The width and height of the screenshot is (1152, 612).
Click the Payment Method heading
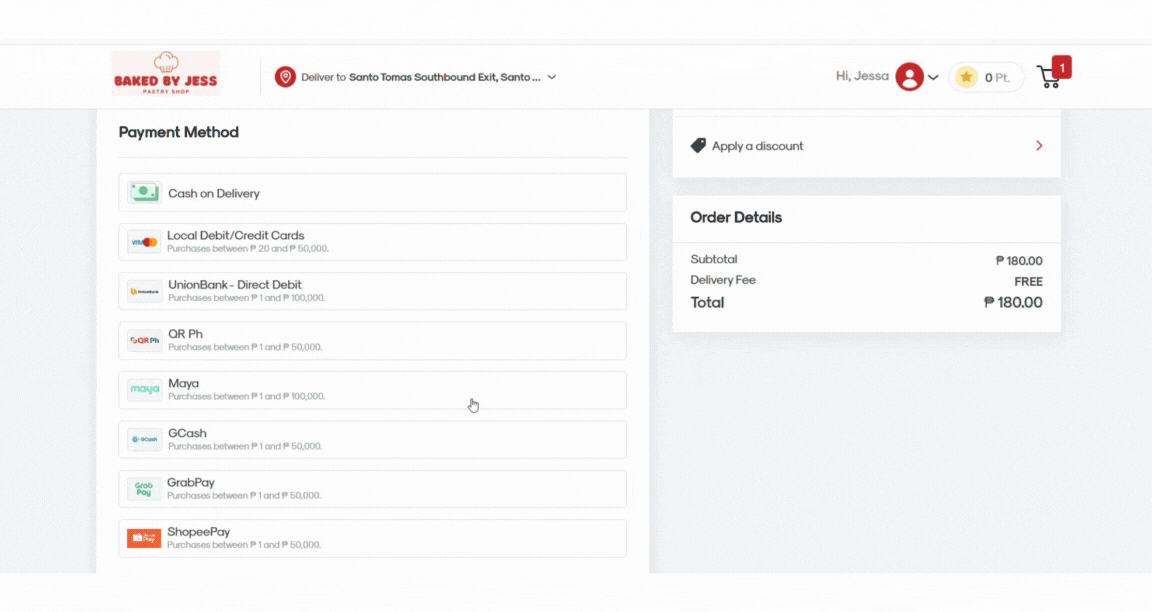[179, 132]
